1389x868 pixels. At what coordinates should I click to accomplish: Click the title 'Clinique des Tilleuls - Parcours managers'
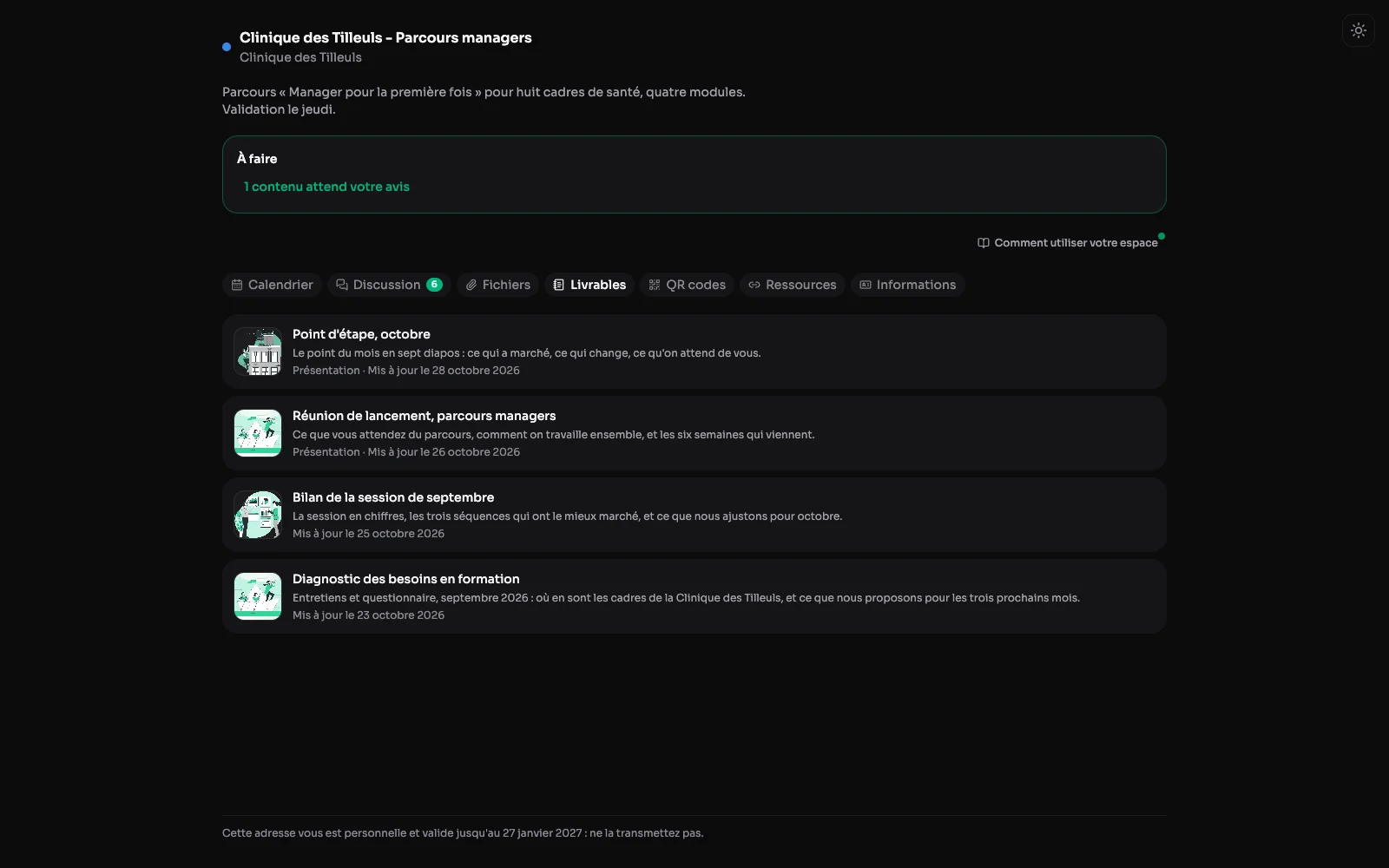click(x=385, y=37)
